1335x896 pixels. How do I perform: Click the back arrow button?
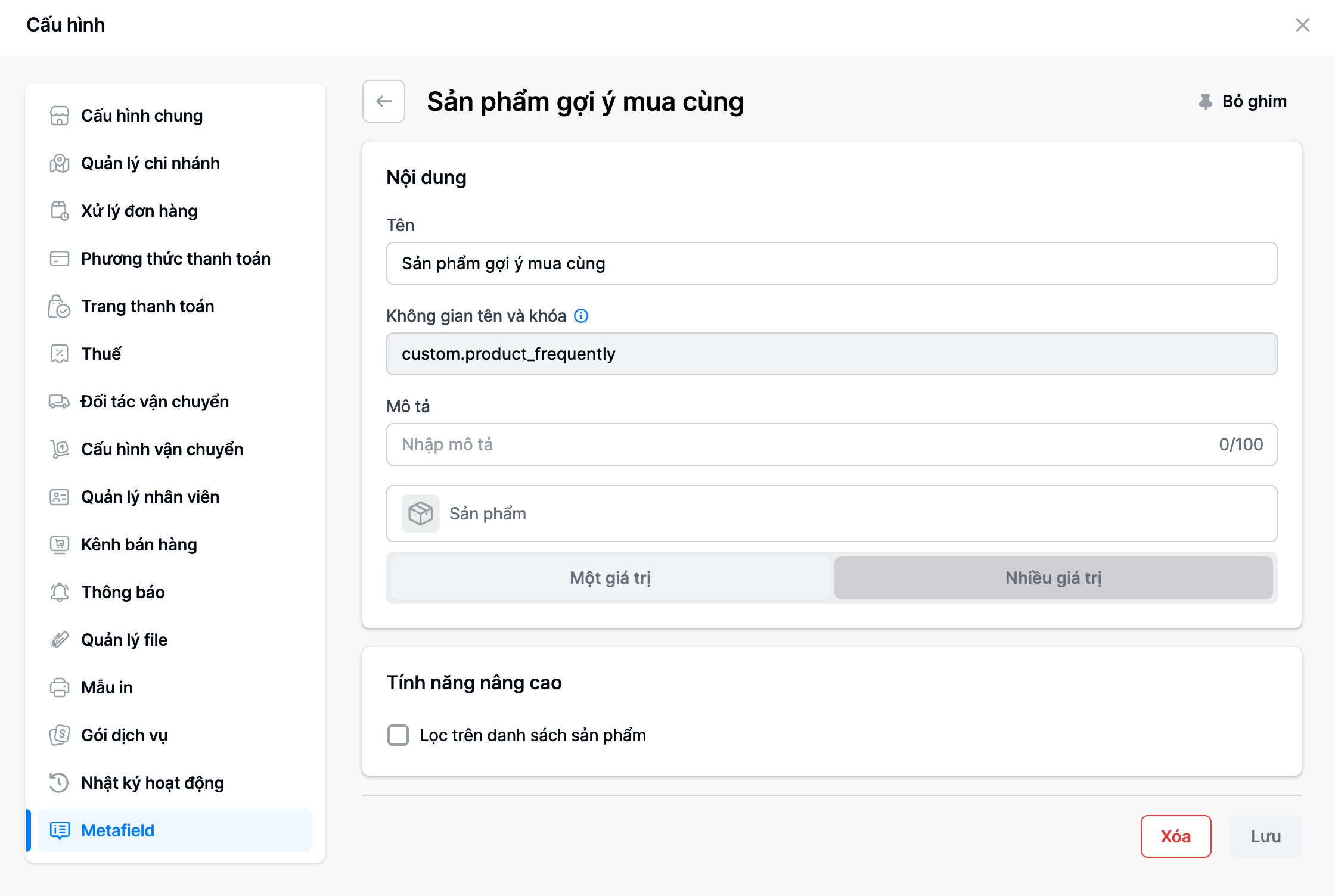click(384, 101)
